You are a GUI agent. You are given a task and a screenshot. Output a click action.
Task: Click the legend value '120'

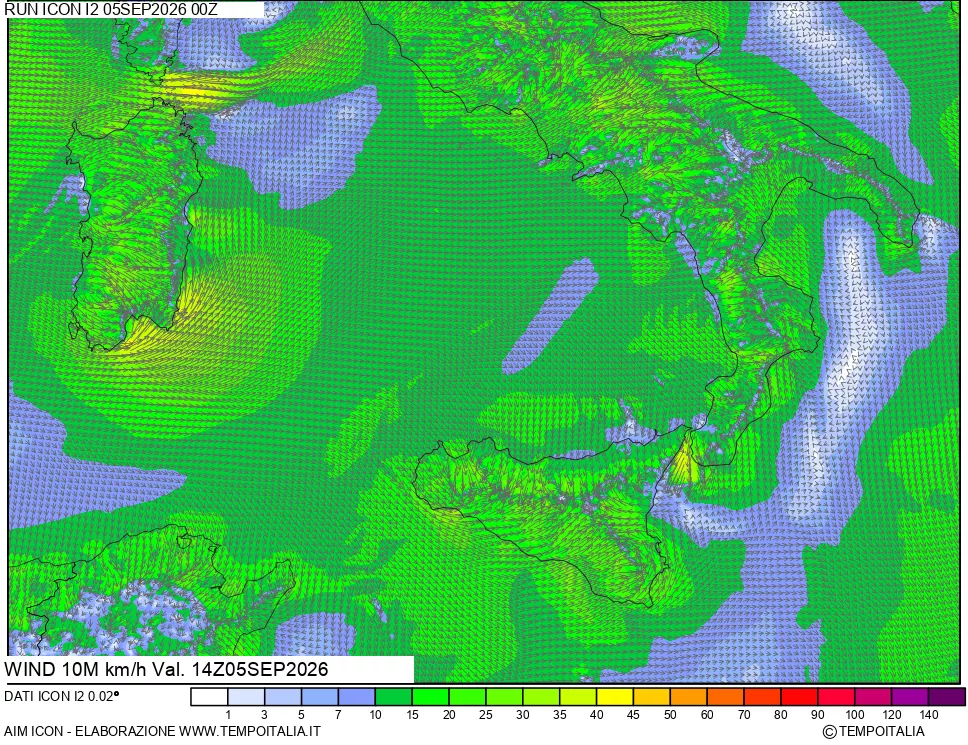point(891,715)
